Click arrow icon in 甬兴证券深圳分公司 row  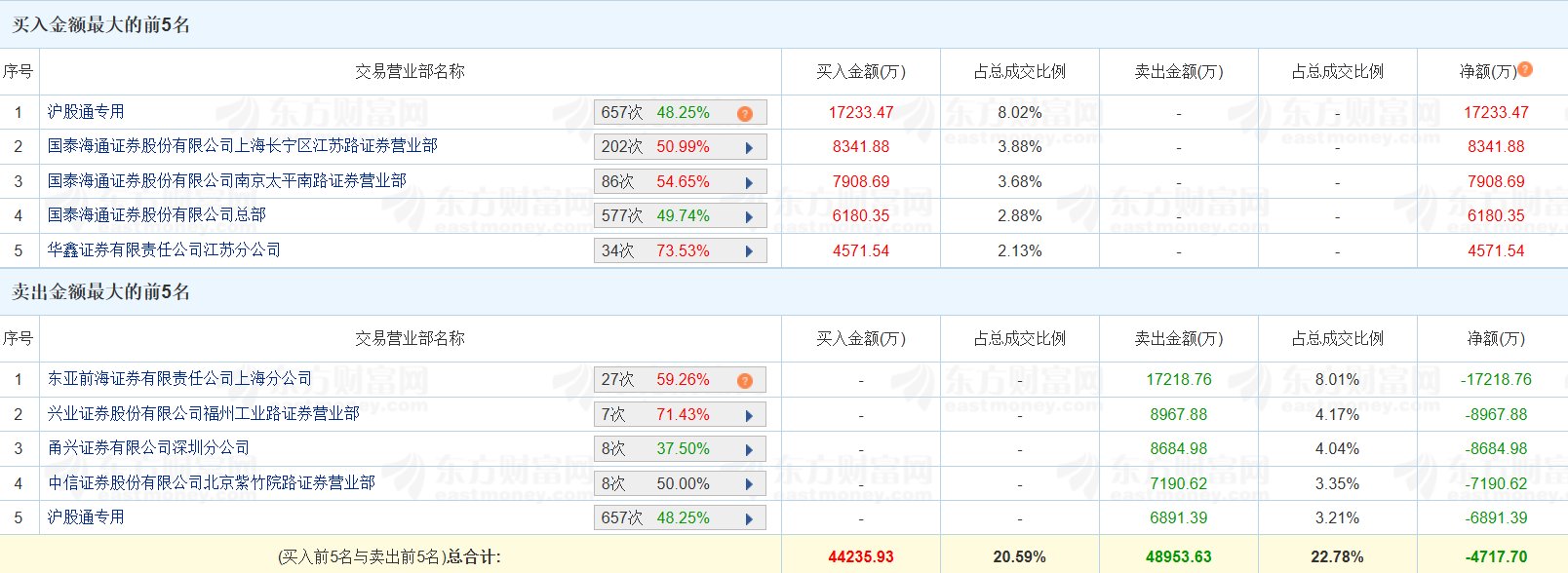(749, 450)
